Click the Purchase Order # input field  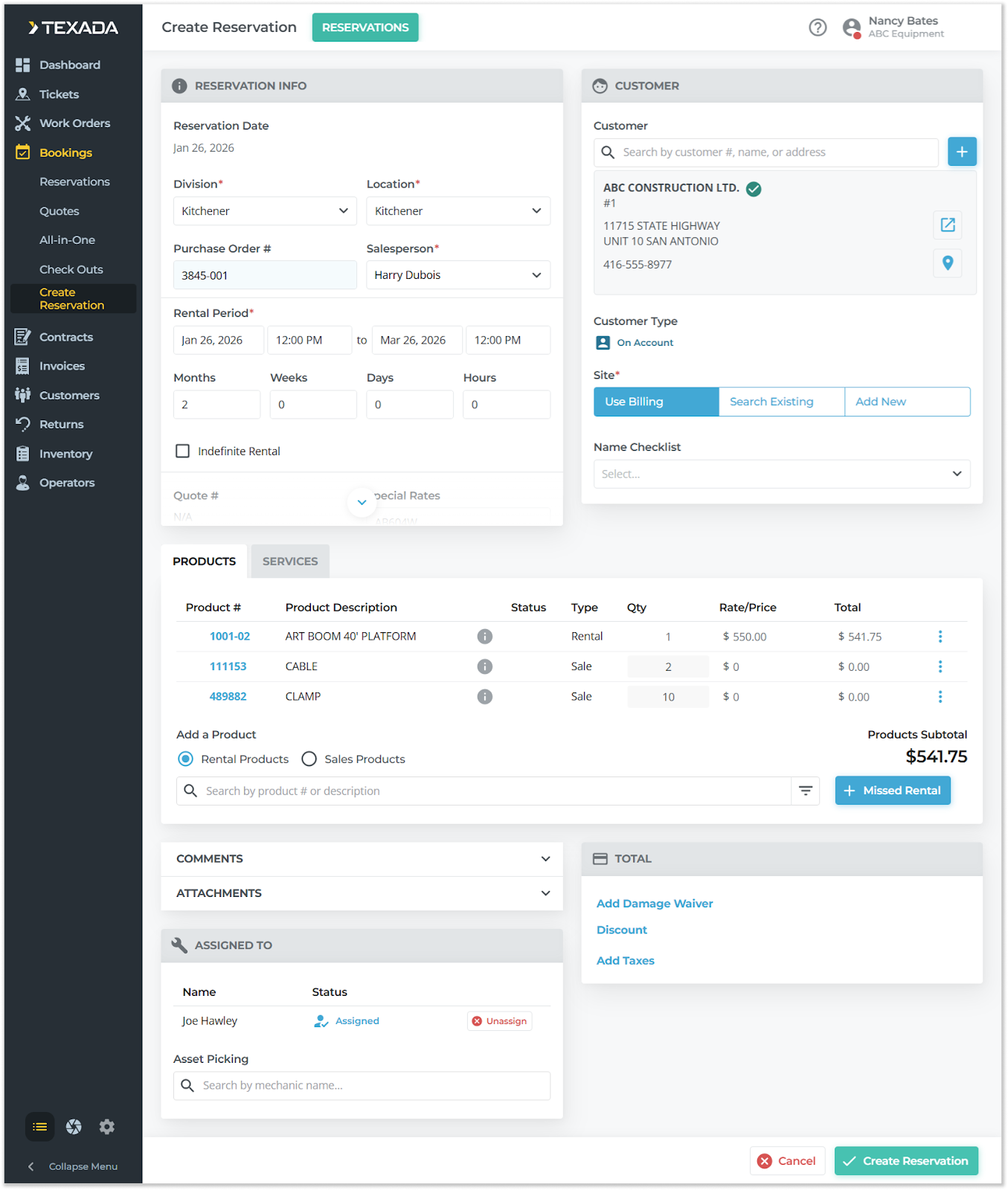coord(264,275)
